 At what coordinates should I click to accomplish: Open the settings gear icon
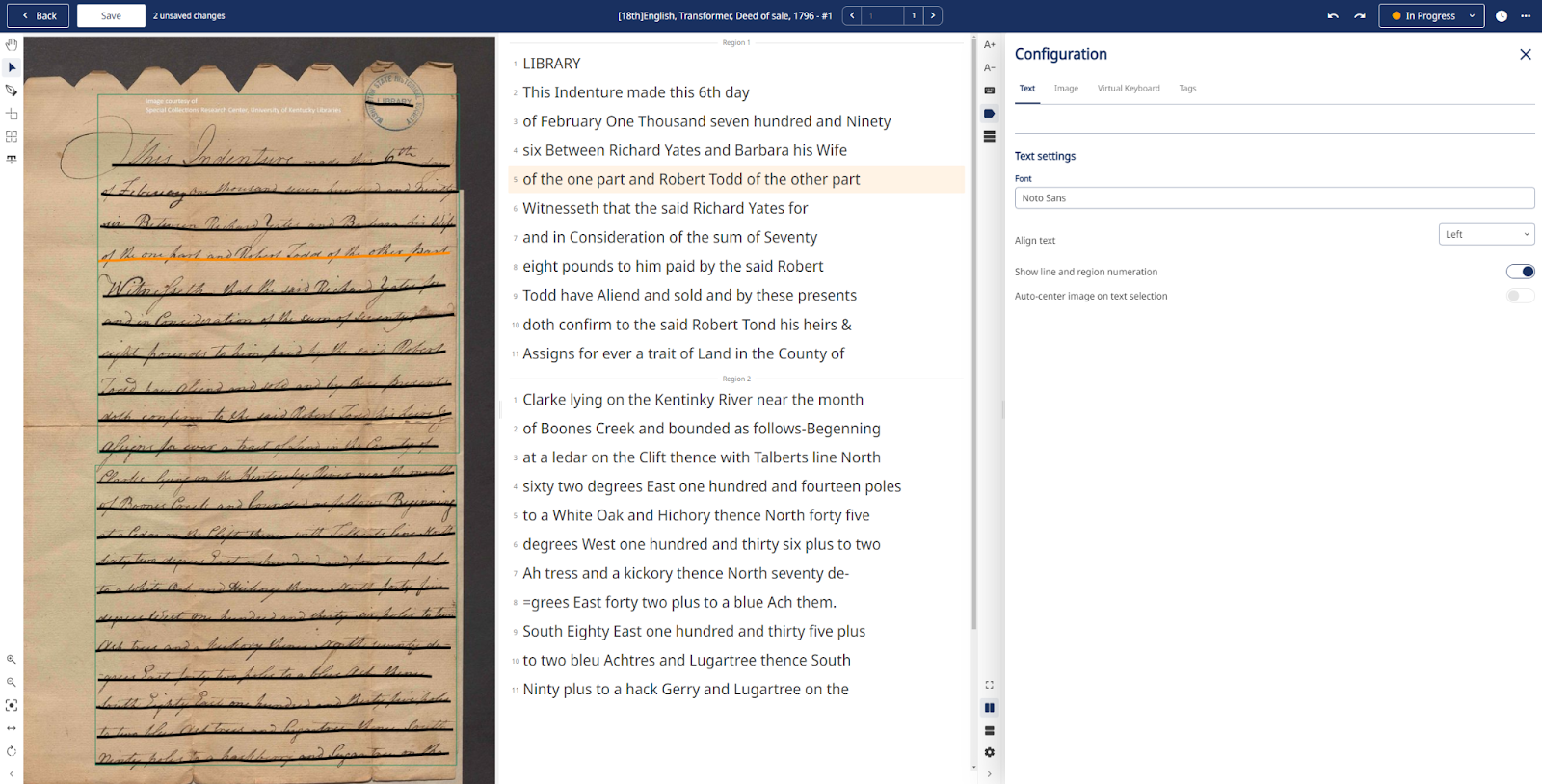(x=990, y=753)
